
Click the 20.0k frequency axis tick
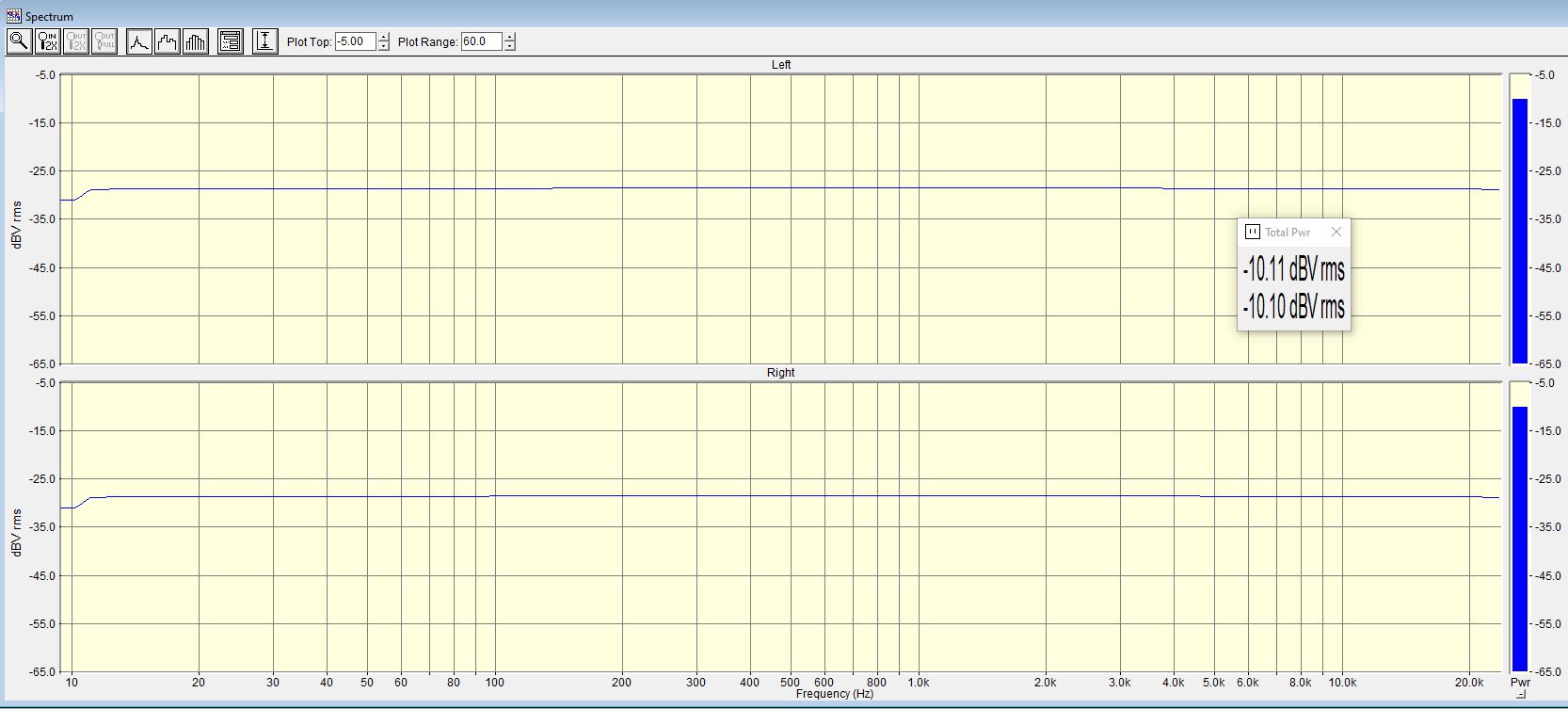pyautogui.click(x=1469, y=683)
